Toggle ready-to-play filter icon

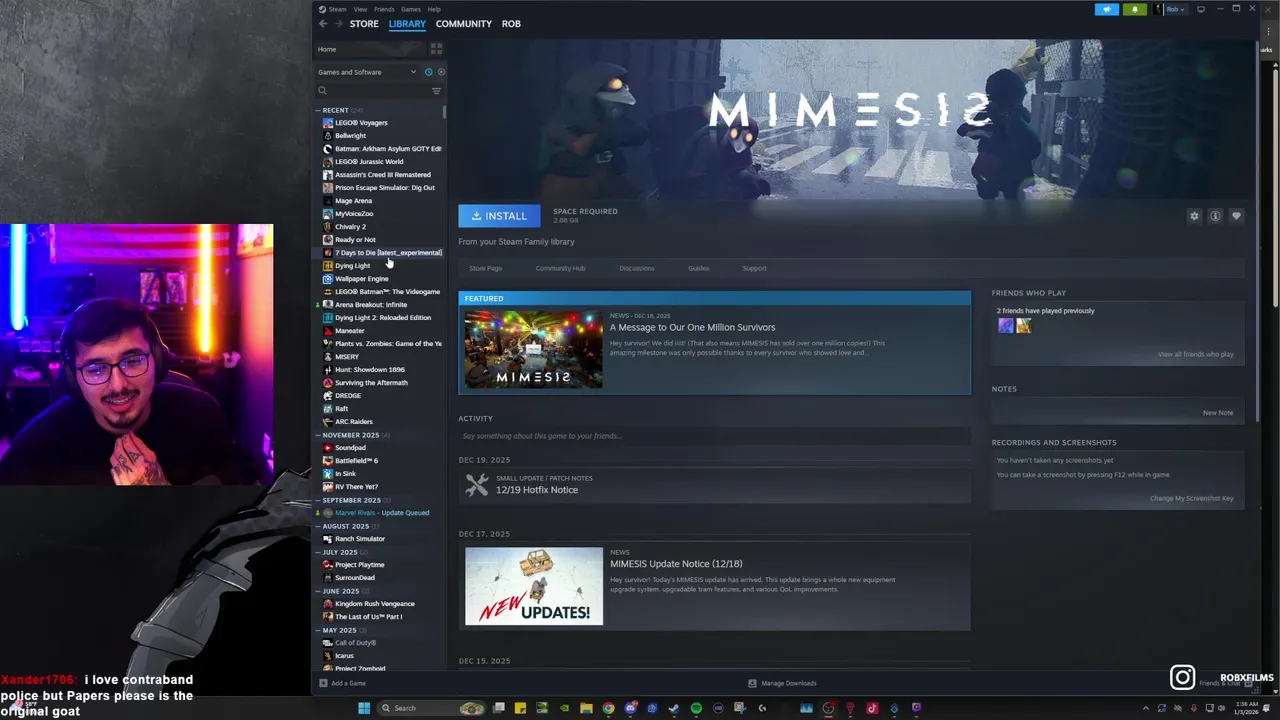click(x=441, y=72)
